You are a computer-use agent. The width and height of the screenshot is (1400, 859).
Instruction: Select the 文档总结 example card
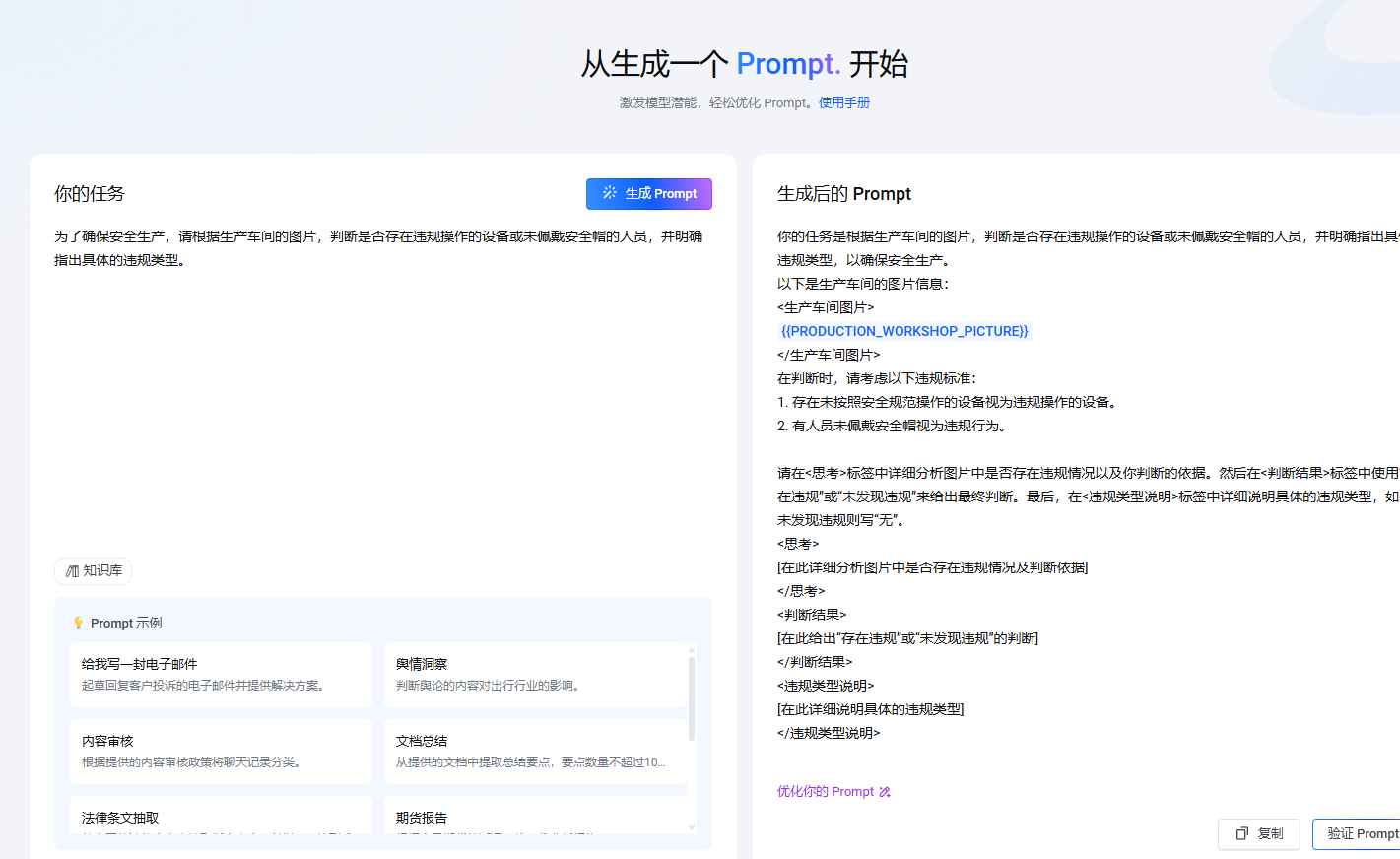coord(534,752)
